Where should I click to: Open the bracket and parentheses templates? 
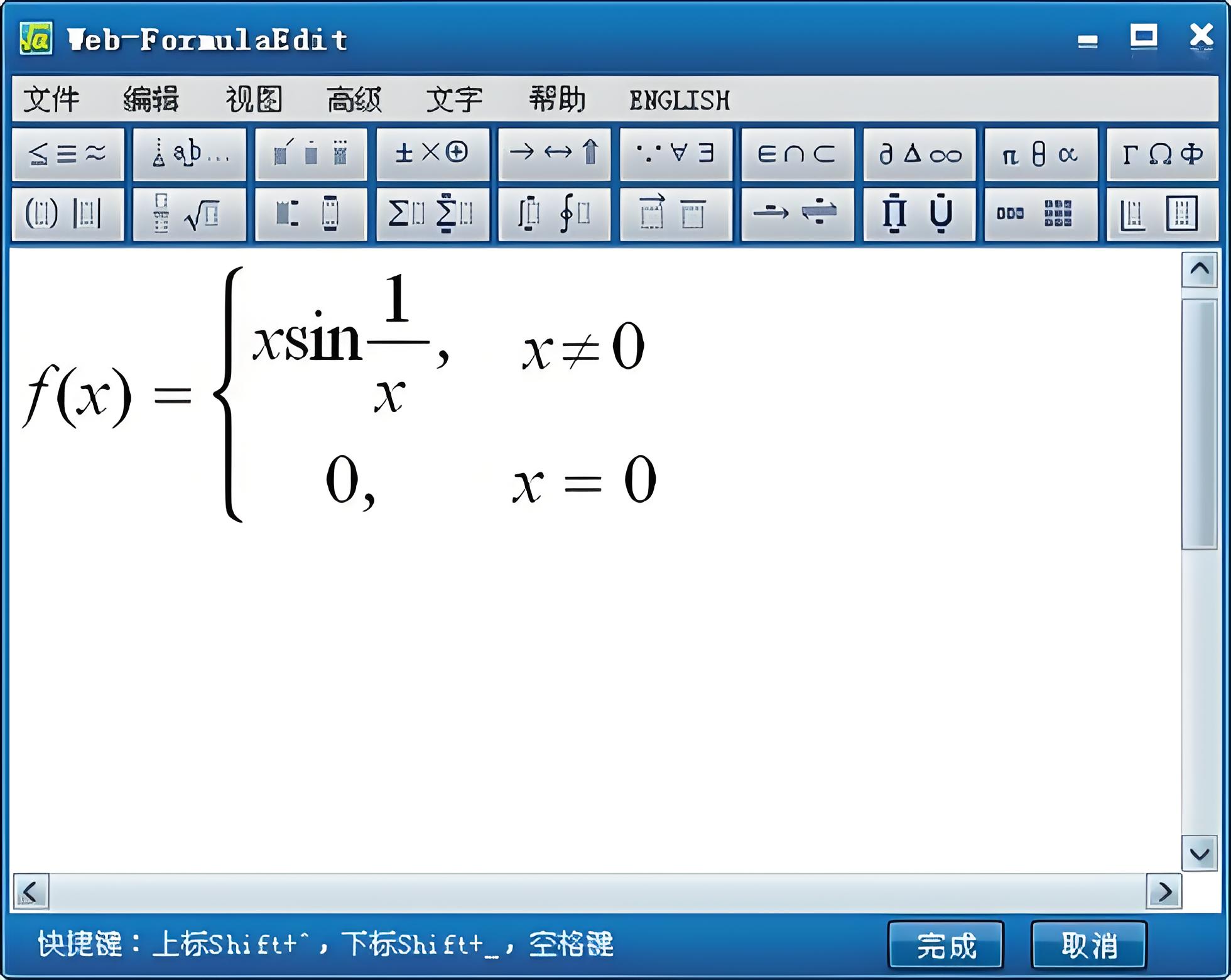pyautogui.click(x=68, y=214)
